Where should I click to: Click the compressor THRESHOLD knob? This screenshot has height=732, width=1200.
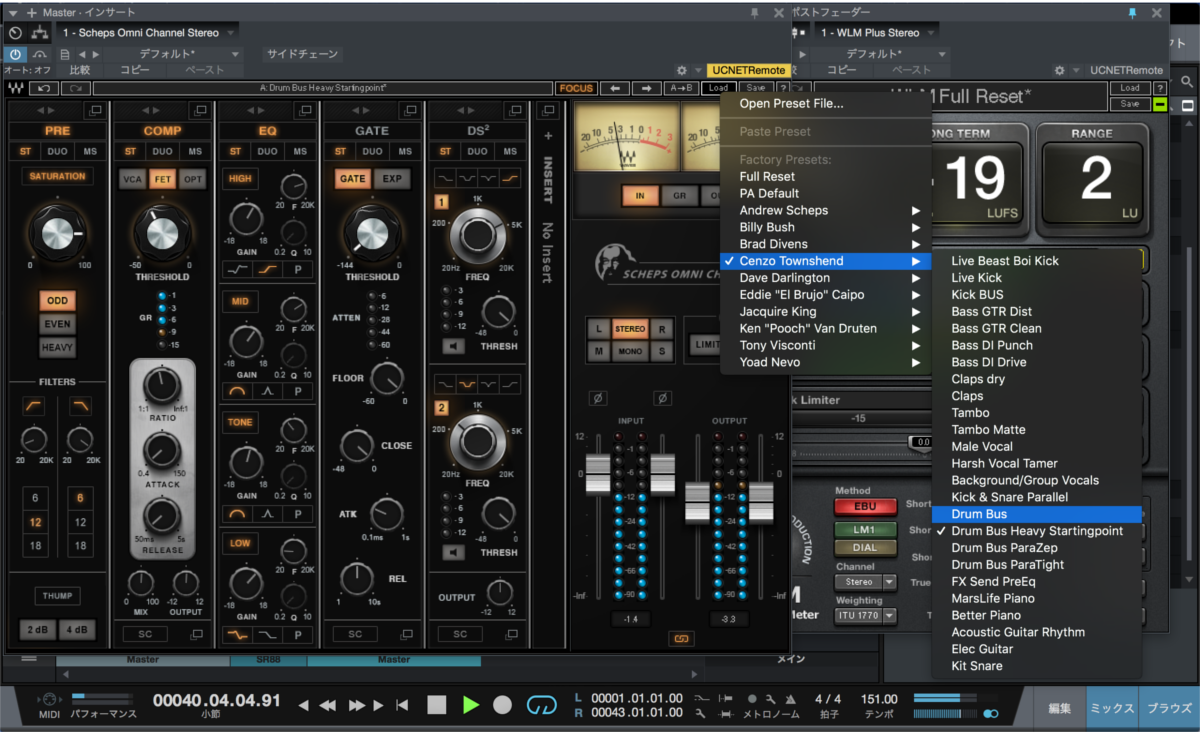pos(162,233)
